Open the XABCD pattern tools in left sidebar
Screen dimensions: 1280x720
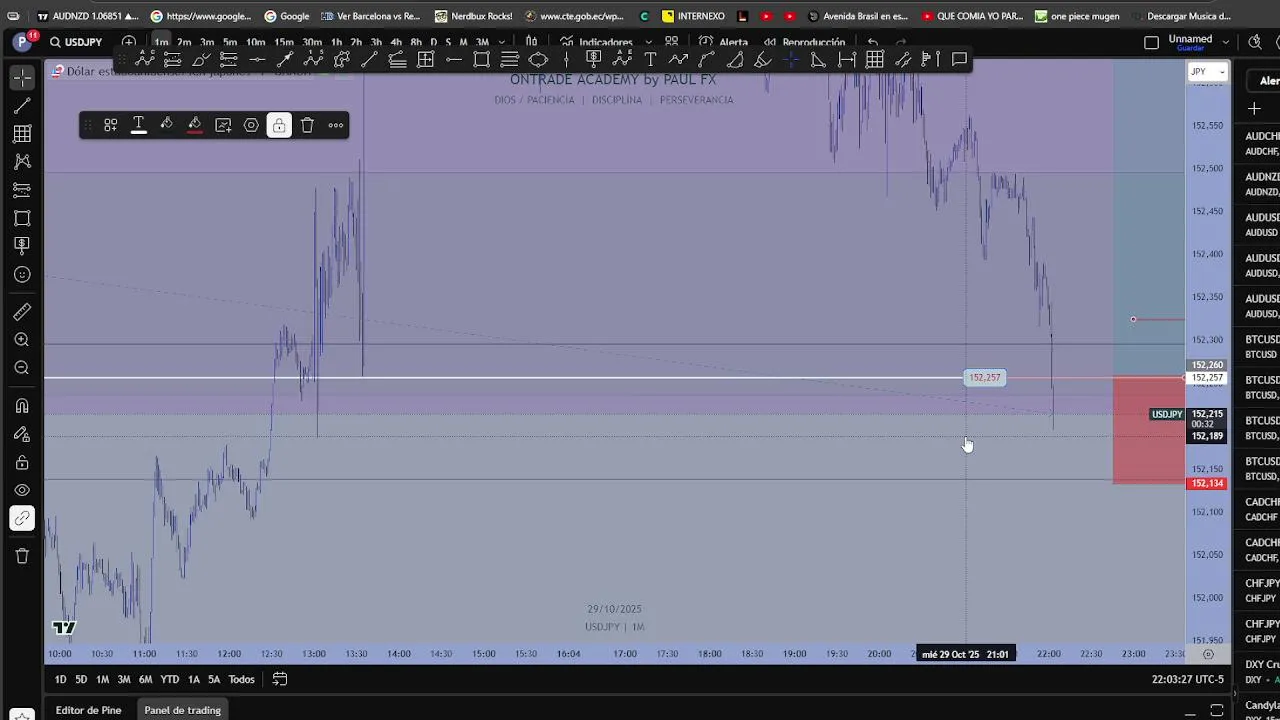pos(22,162)
